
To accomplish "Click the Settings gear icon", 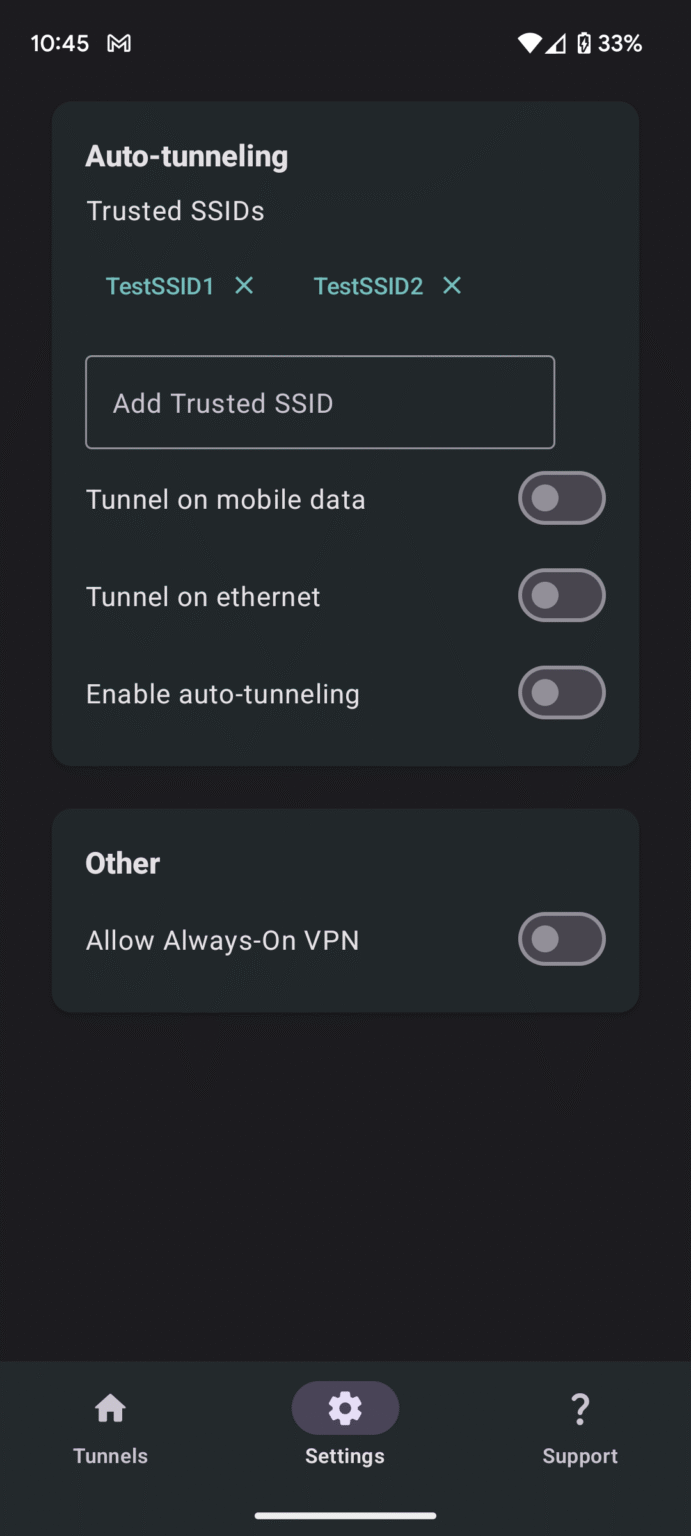I will 345,1407.
